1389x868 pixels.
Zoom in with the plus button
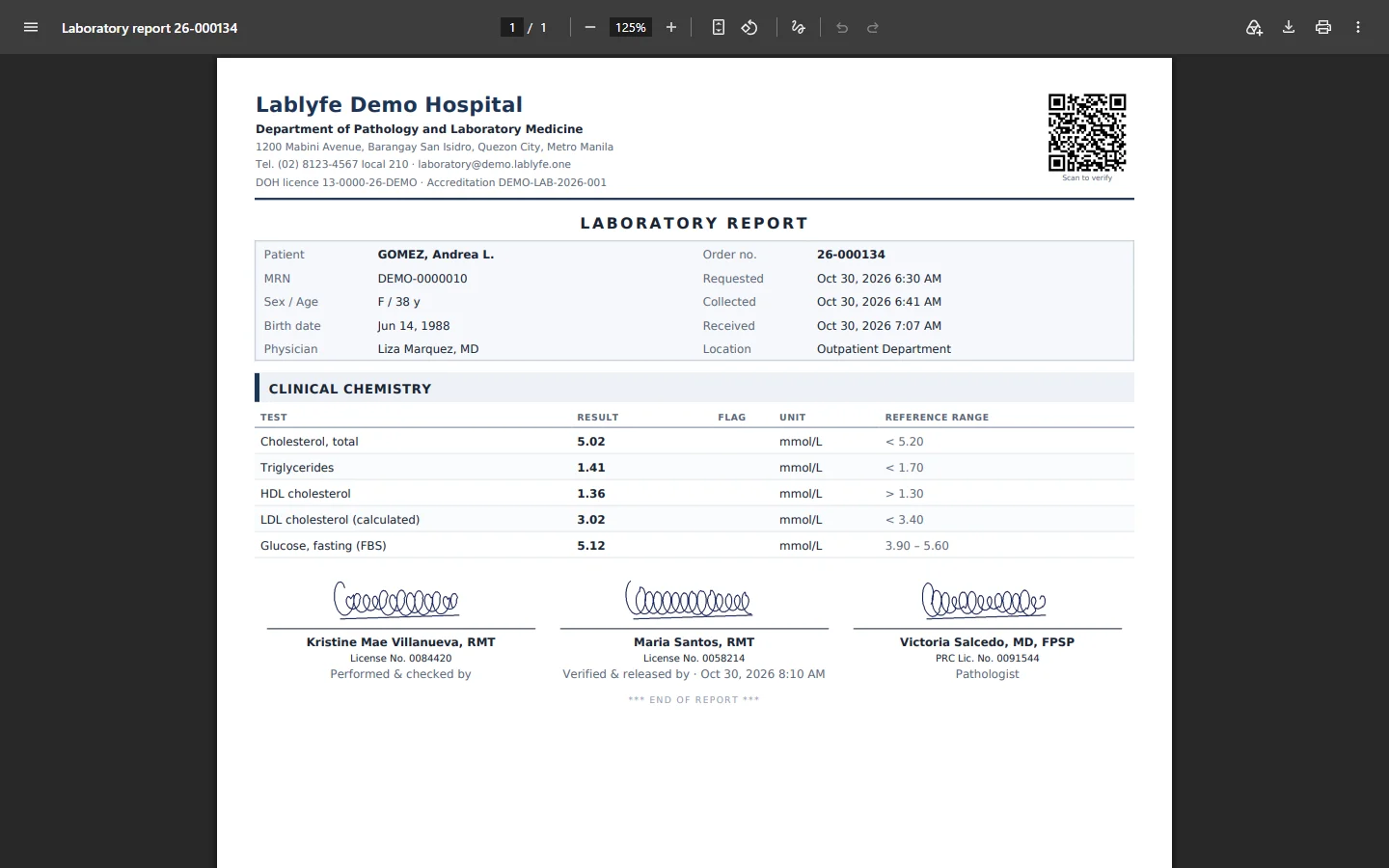point(671,27)
